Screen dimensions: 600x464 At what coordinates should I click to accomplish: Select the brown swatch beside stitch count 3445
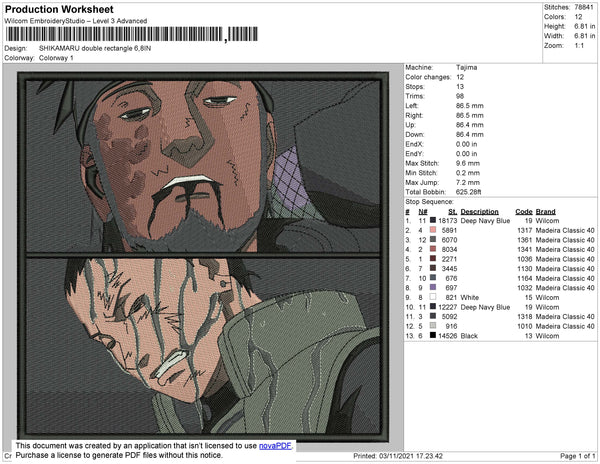point(433,269)
